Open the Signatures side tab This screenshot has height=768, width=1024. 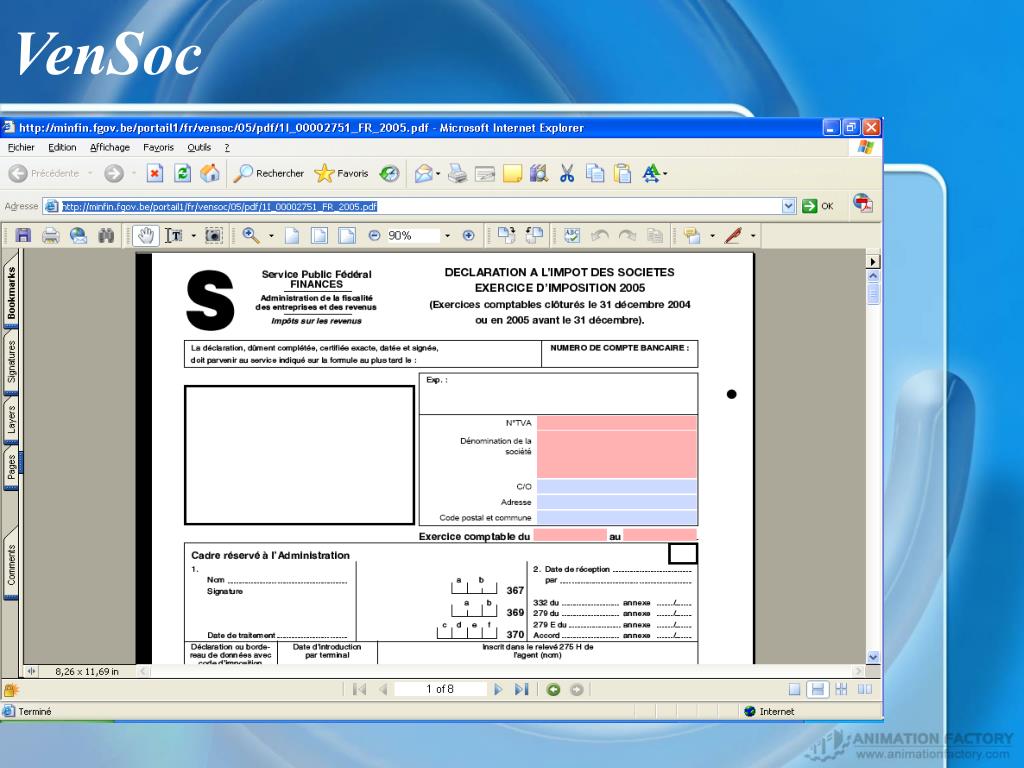tap(11, 361)
